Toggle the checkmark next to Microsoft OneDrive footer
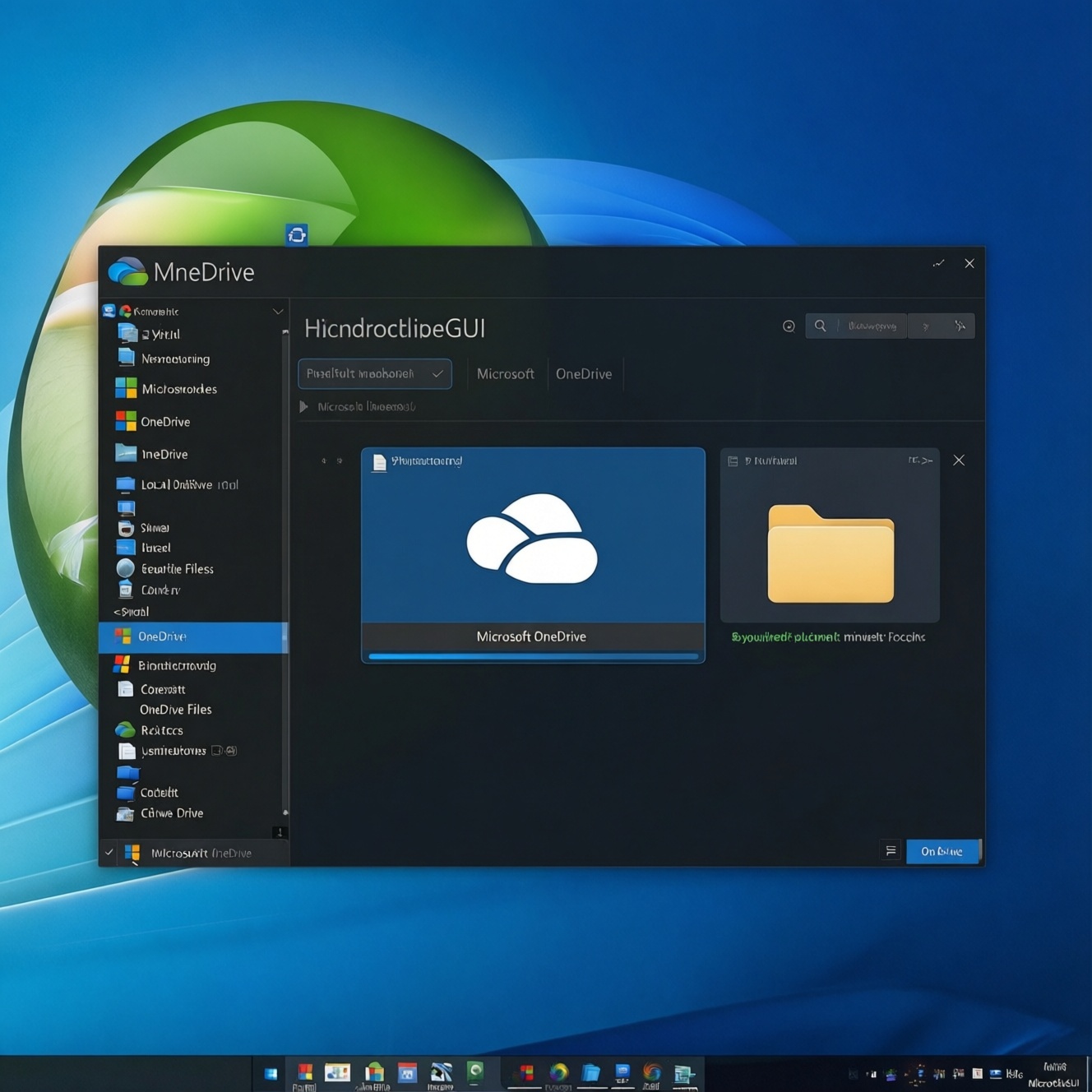 point(109,853)
